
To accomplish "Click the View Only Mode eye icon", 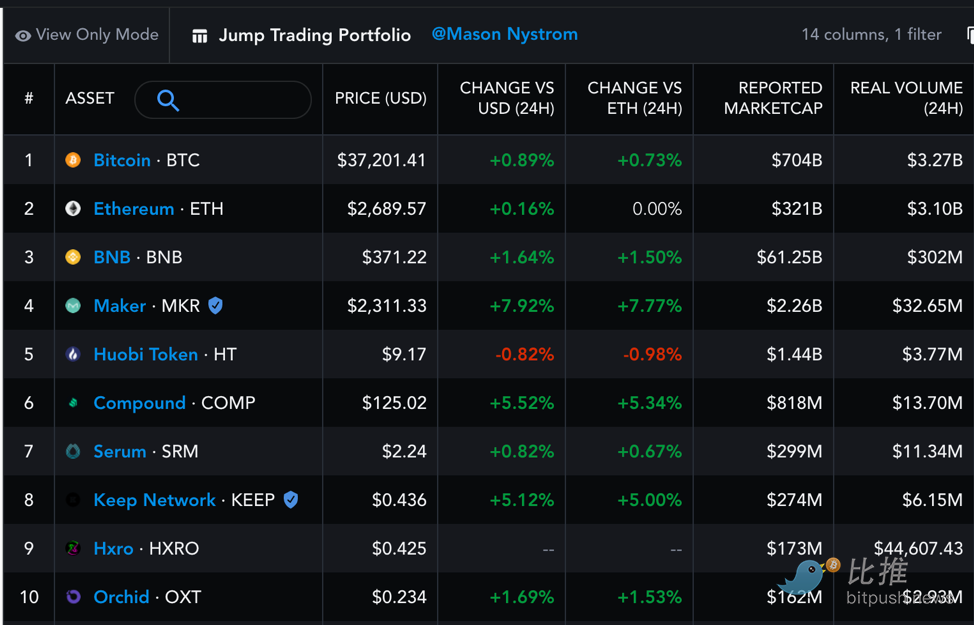I will tap(23, 35).
